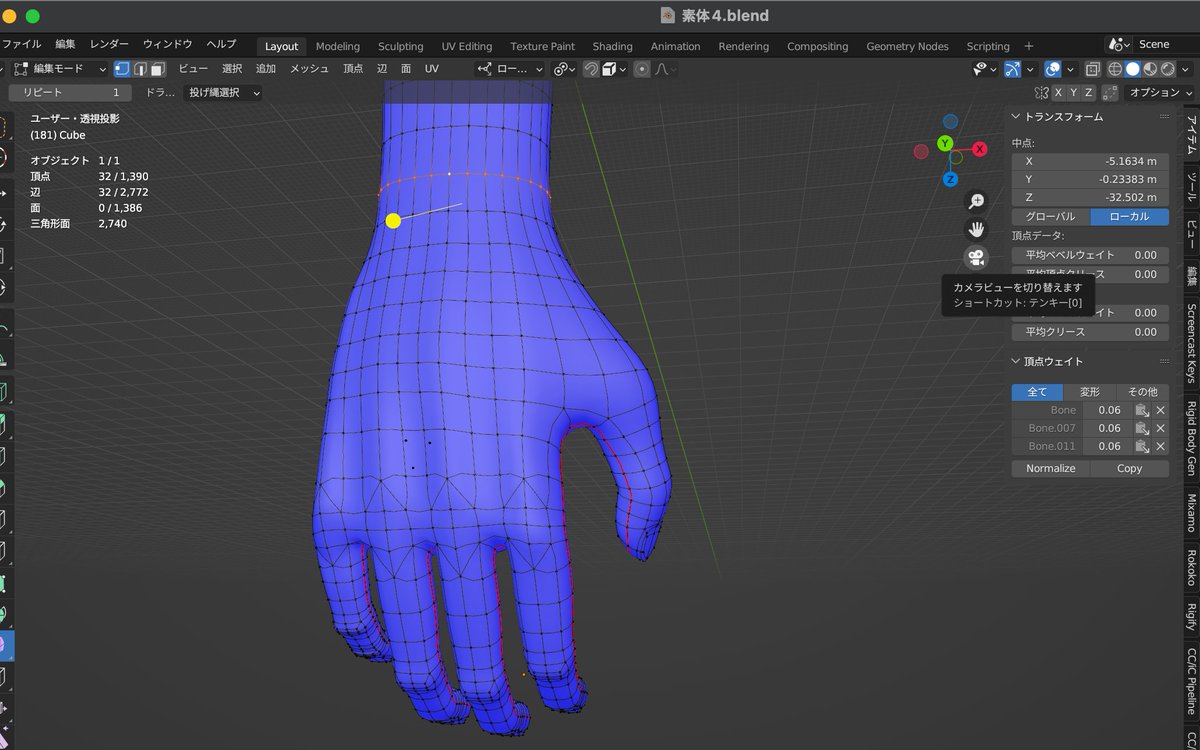The width and height of the screenshot is (1200, 750).
Task: Collapse 頂点ウェイト panel
Action: [1017, 361]
